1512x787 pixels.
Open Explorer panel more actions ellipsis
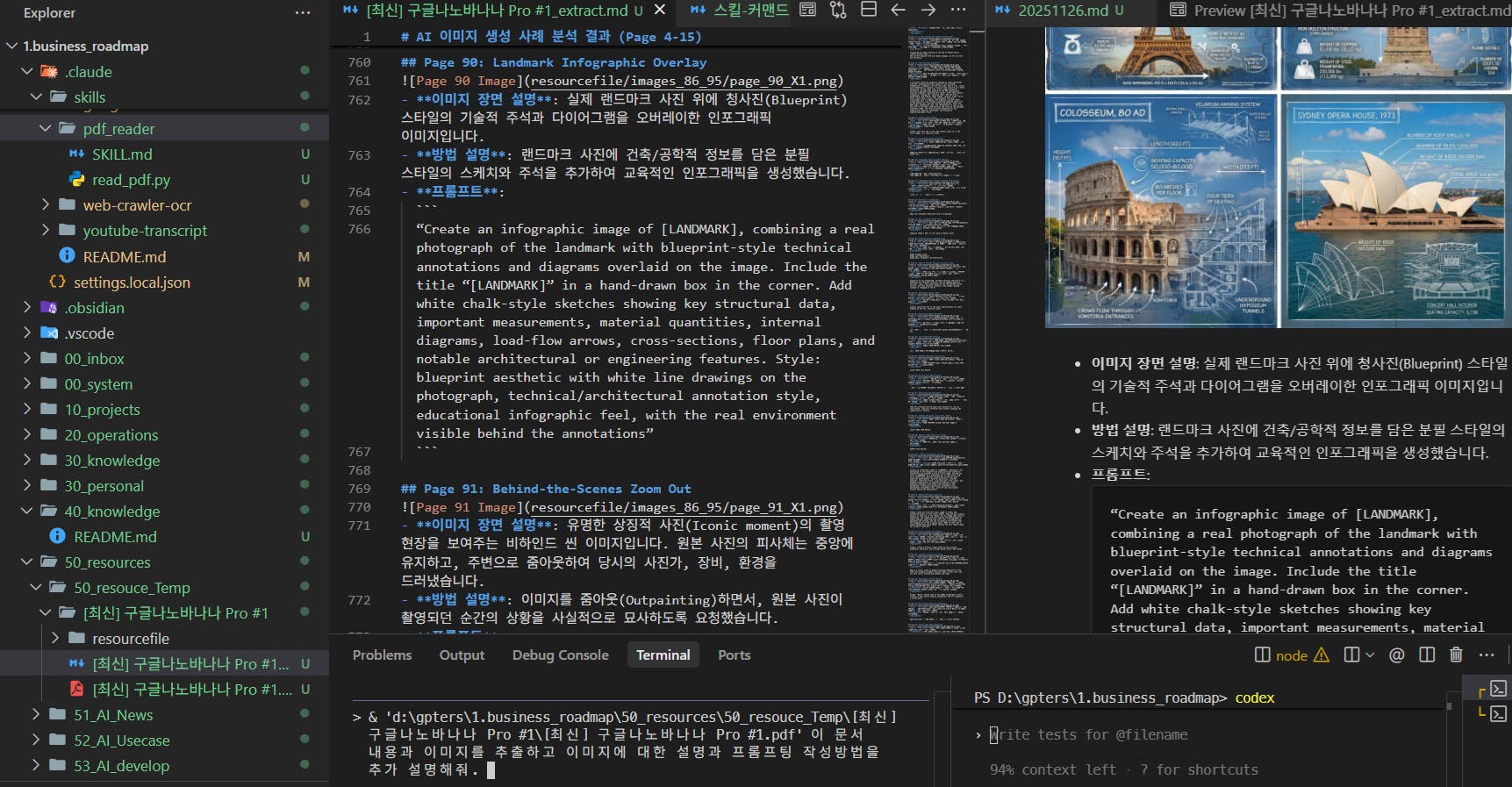tap(303, 12)
